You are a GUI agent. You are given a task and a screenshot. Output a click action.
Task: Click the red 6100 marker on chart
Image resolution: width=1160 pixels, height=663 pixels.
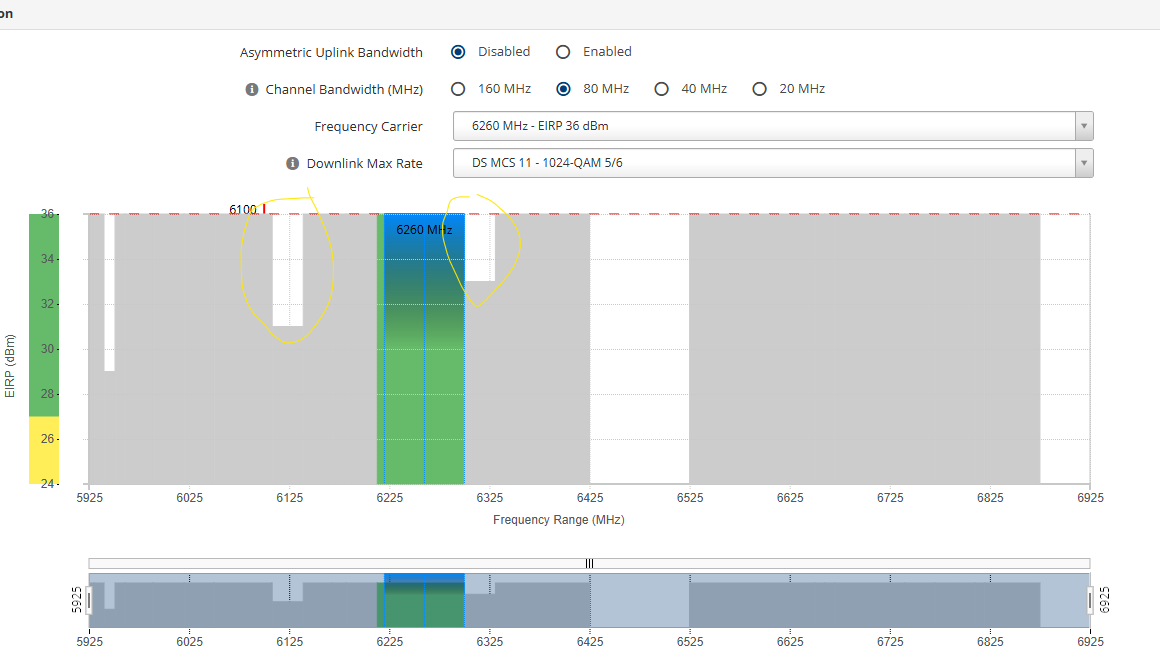(263, 209)
